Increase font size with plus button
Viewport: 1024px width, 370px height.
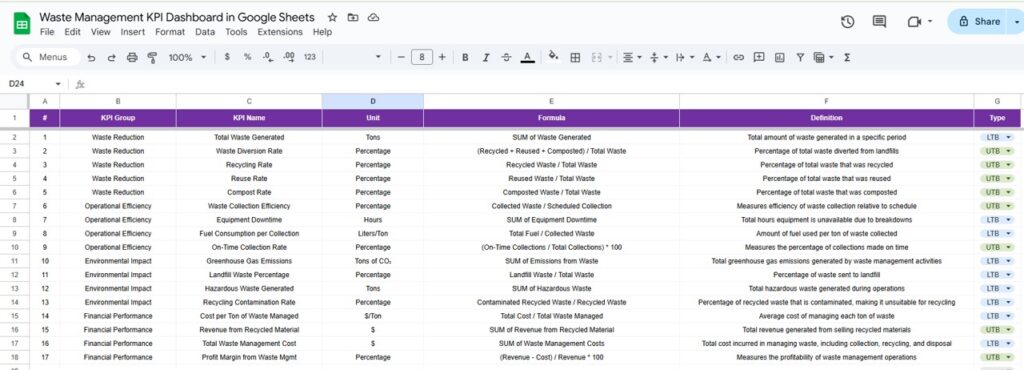coord(442,57)
